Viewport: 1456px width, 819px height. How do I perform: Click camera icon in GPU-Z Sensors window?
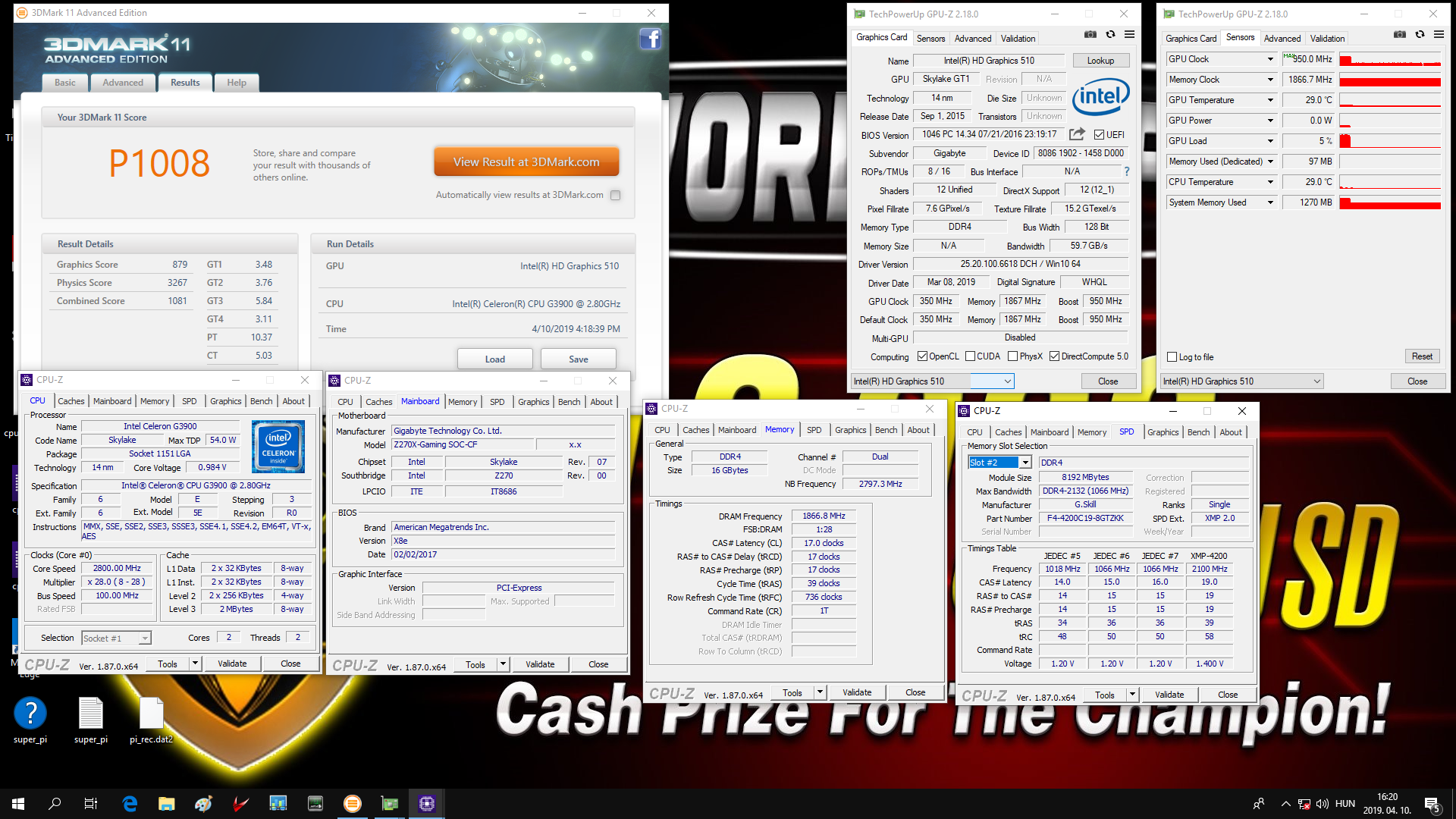[x=1399, y=34]
